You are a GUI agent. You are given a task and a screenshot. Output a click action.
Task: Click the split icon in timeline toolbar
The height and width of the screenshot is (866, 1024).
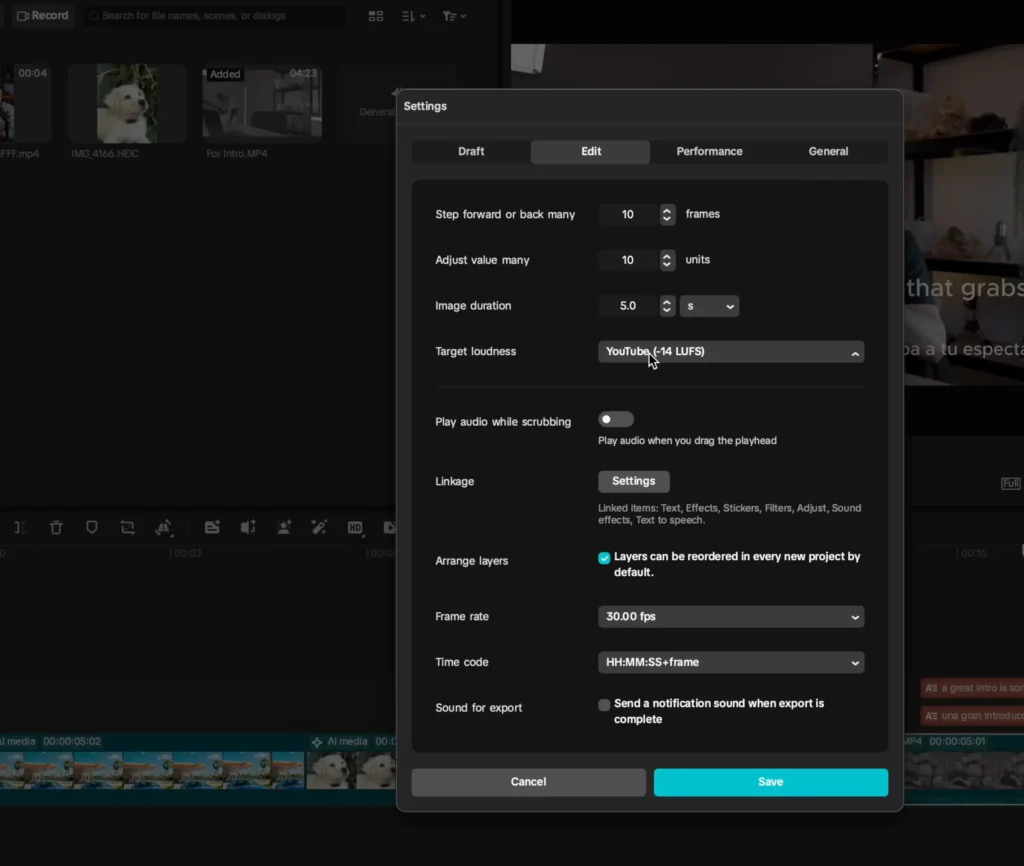point(20,527)
